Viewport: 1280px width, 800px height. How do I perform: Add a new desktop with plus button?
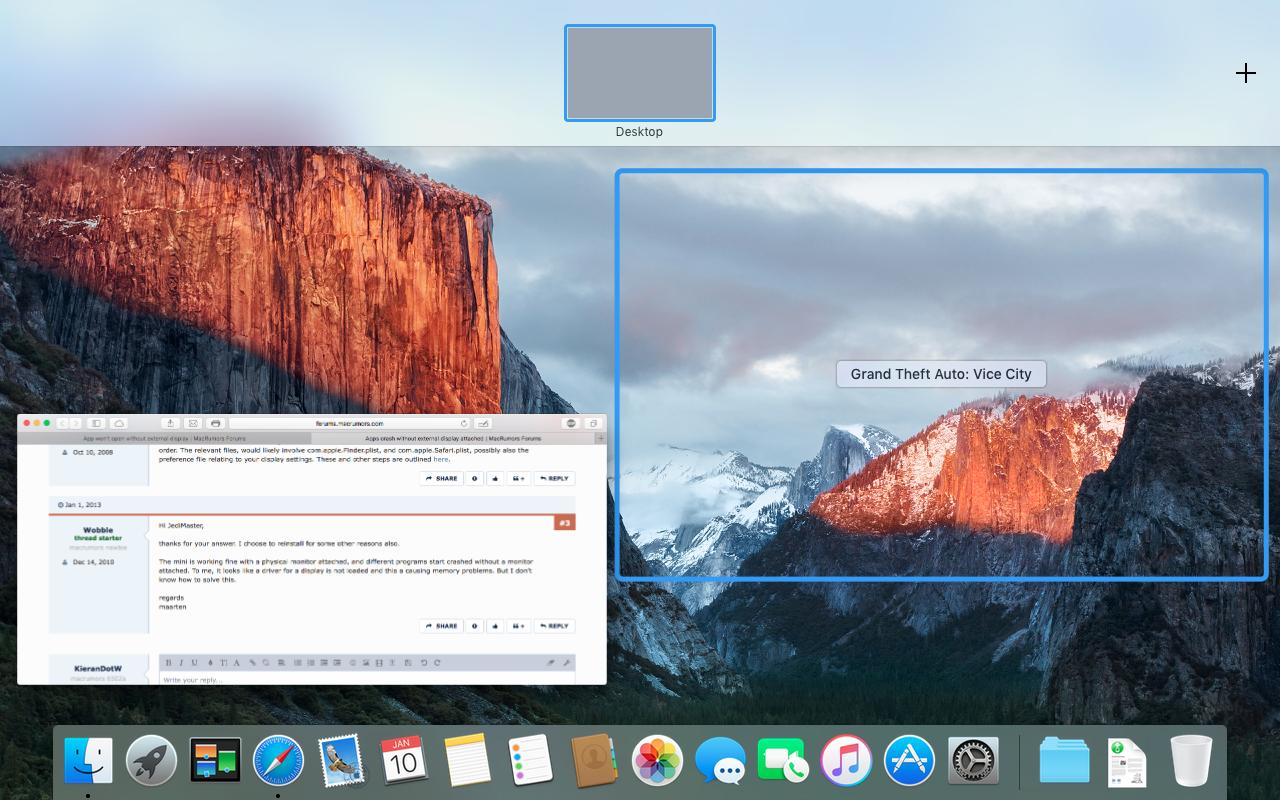pyautogui.click(x=1245, y=73)
